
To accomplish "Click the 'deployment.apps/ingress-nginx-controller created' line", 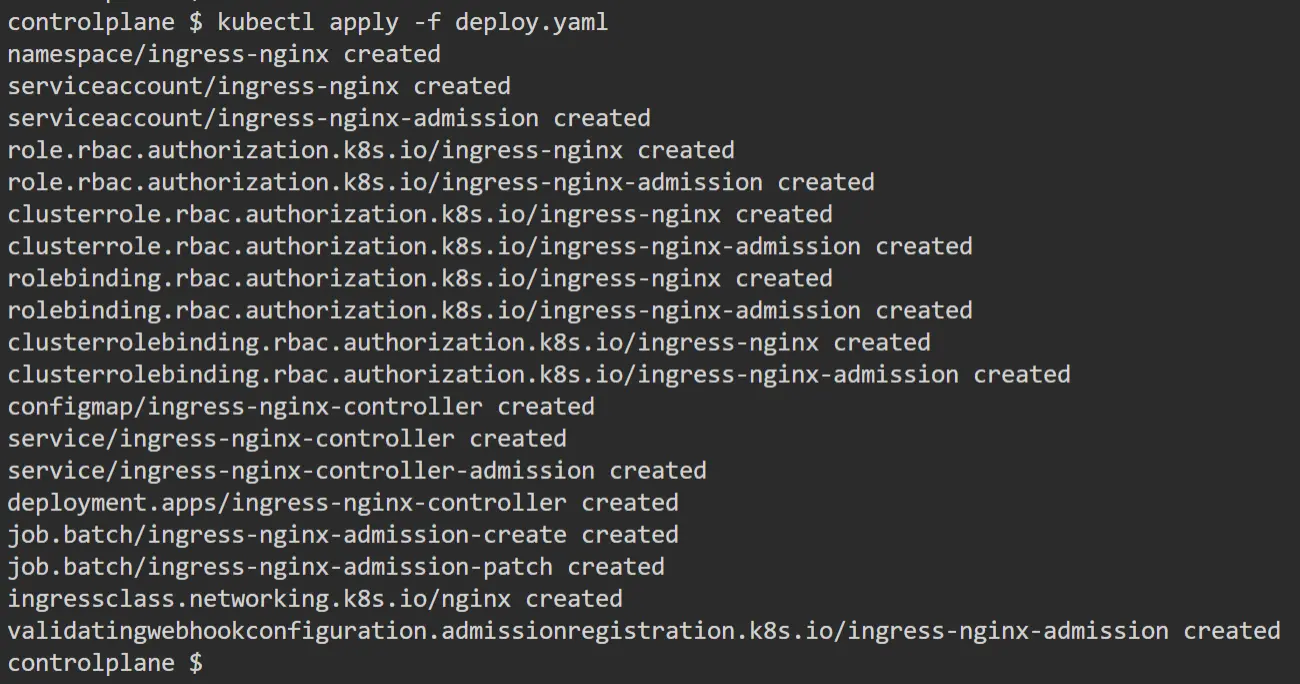I will tap(342, 502).
